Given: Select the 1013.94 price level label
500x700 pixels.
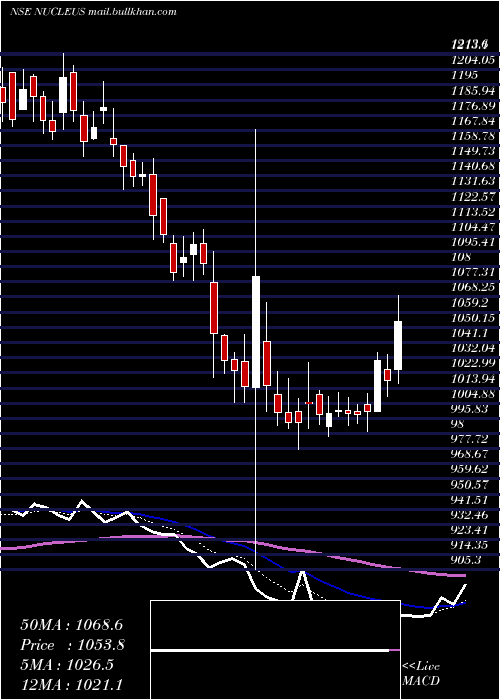Looking at the screenshot, I should click(x=473, y=379).
